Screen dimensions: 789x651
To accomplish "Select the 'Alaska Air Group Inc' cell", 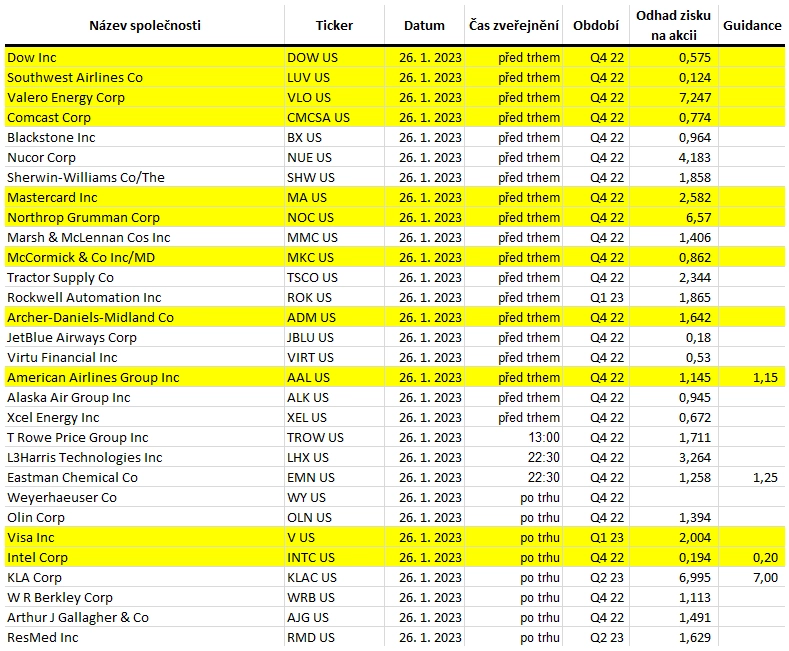I will [144, 397].
